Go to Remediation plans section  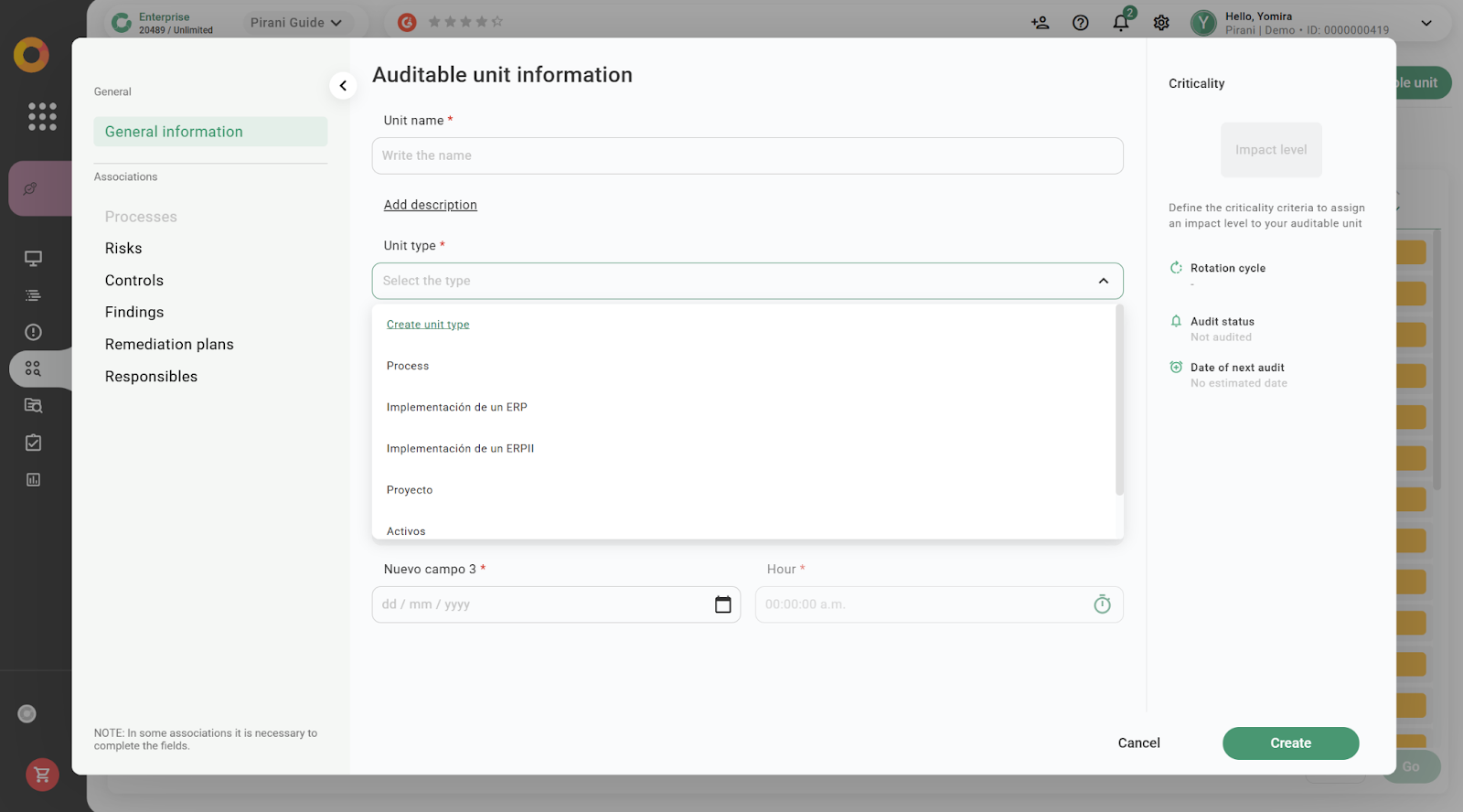click(169, 345)
